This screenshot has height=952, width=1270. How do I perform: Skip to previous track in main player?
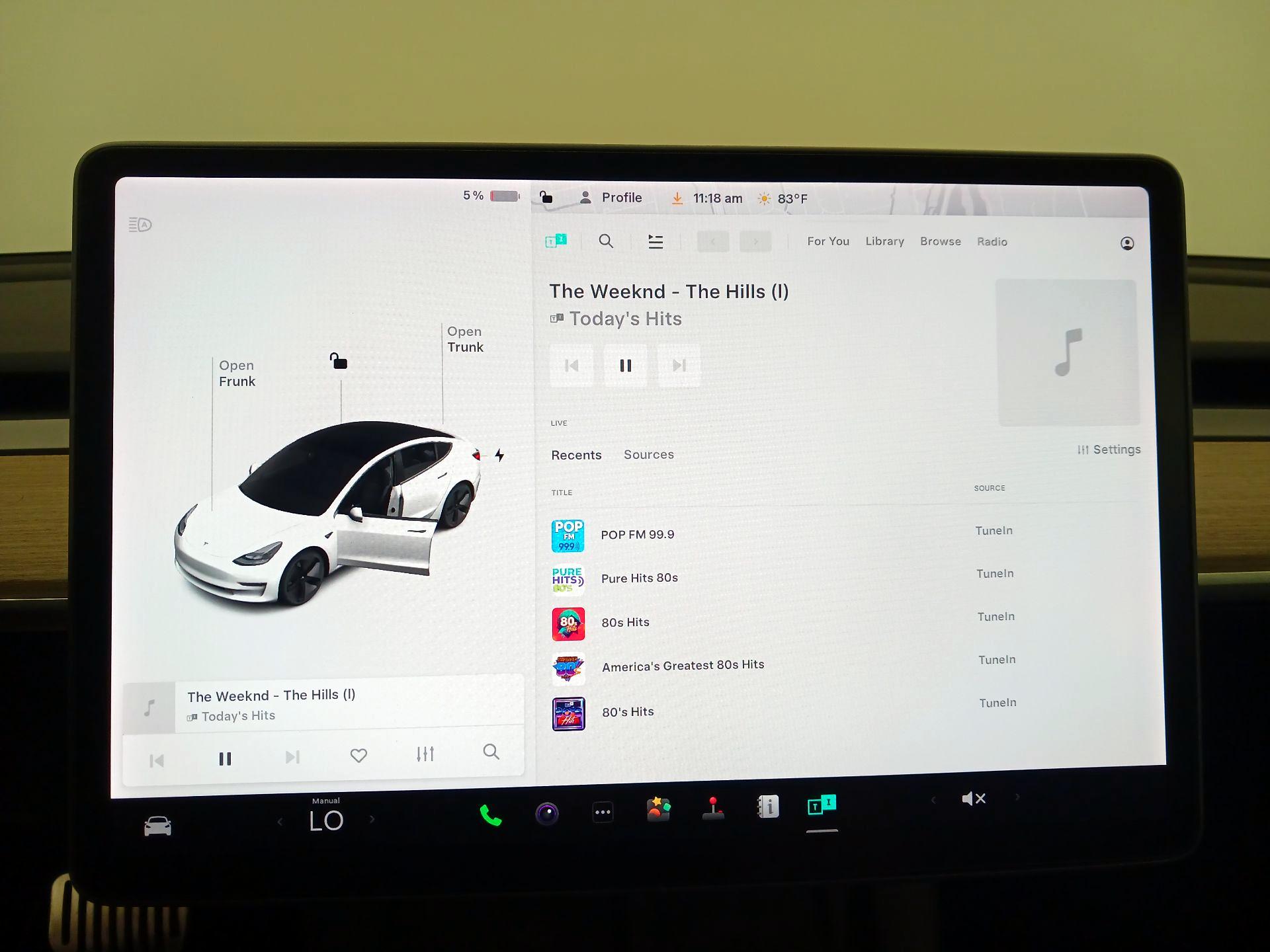(571, 366)
